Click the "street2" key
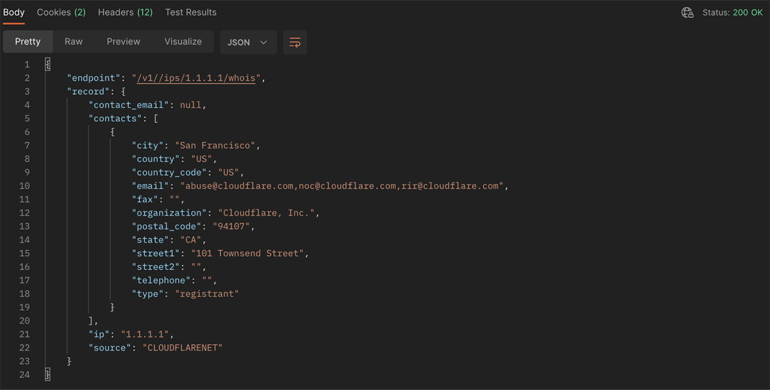Viewport: 770px width, 390px height. click(x=156, y=267)
